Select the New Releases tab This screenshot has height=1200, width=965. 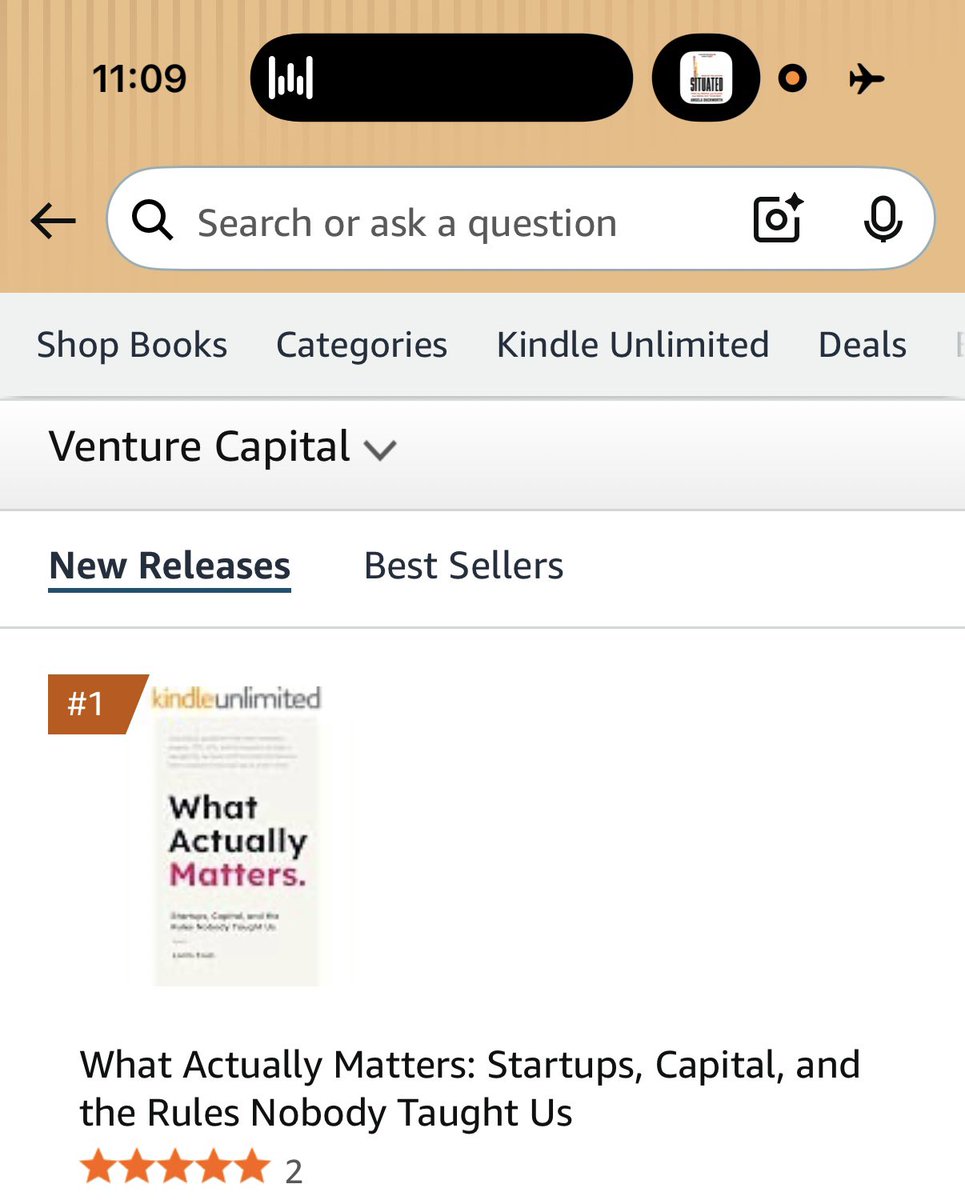pyautogui.click(x=170, y=566)
